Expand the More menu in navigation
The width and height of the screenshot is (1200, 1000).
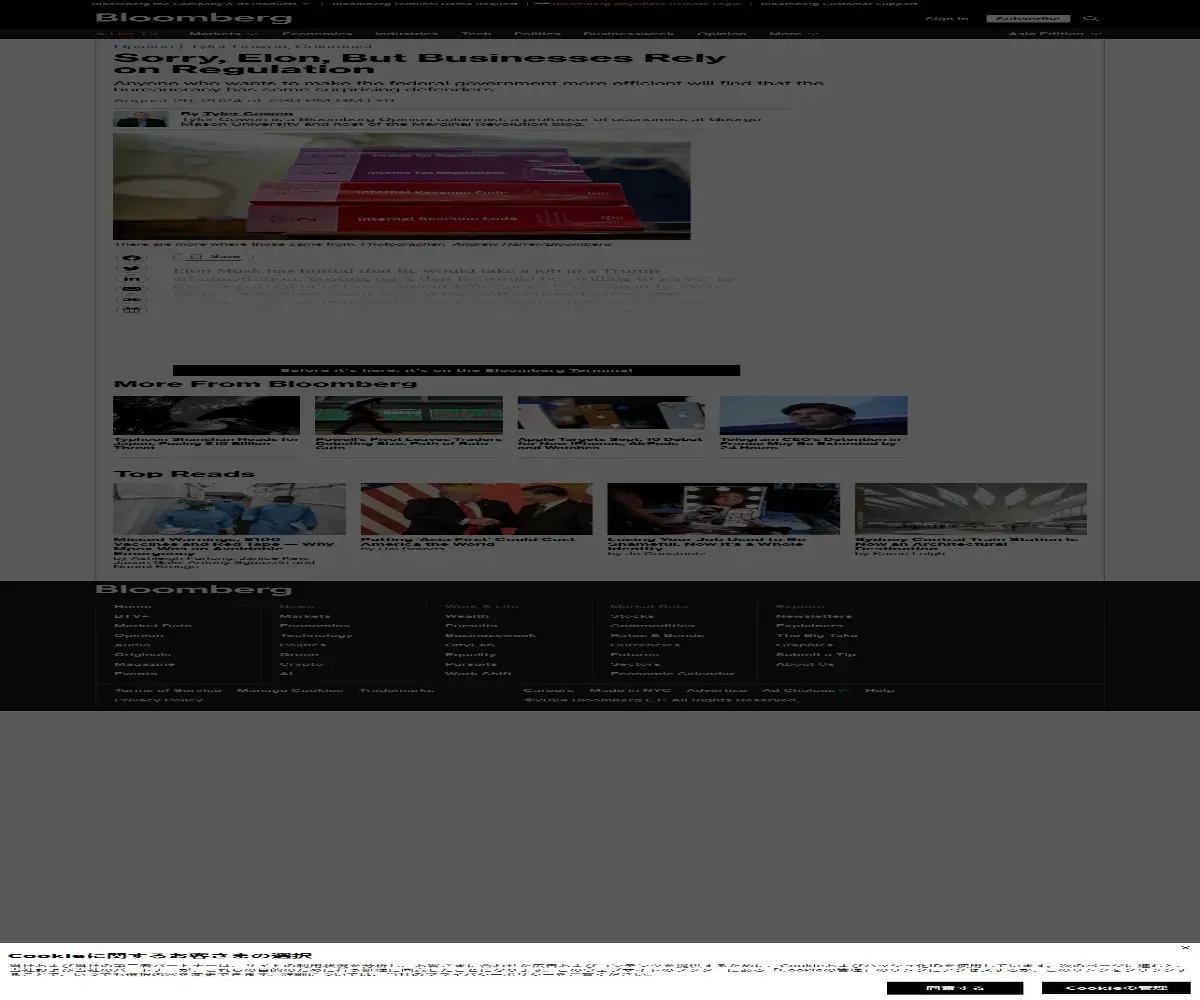click(793, 34)
